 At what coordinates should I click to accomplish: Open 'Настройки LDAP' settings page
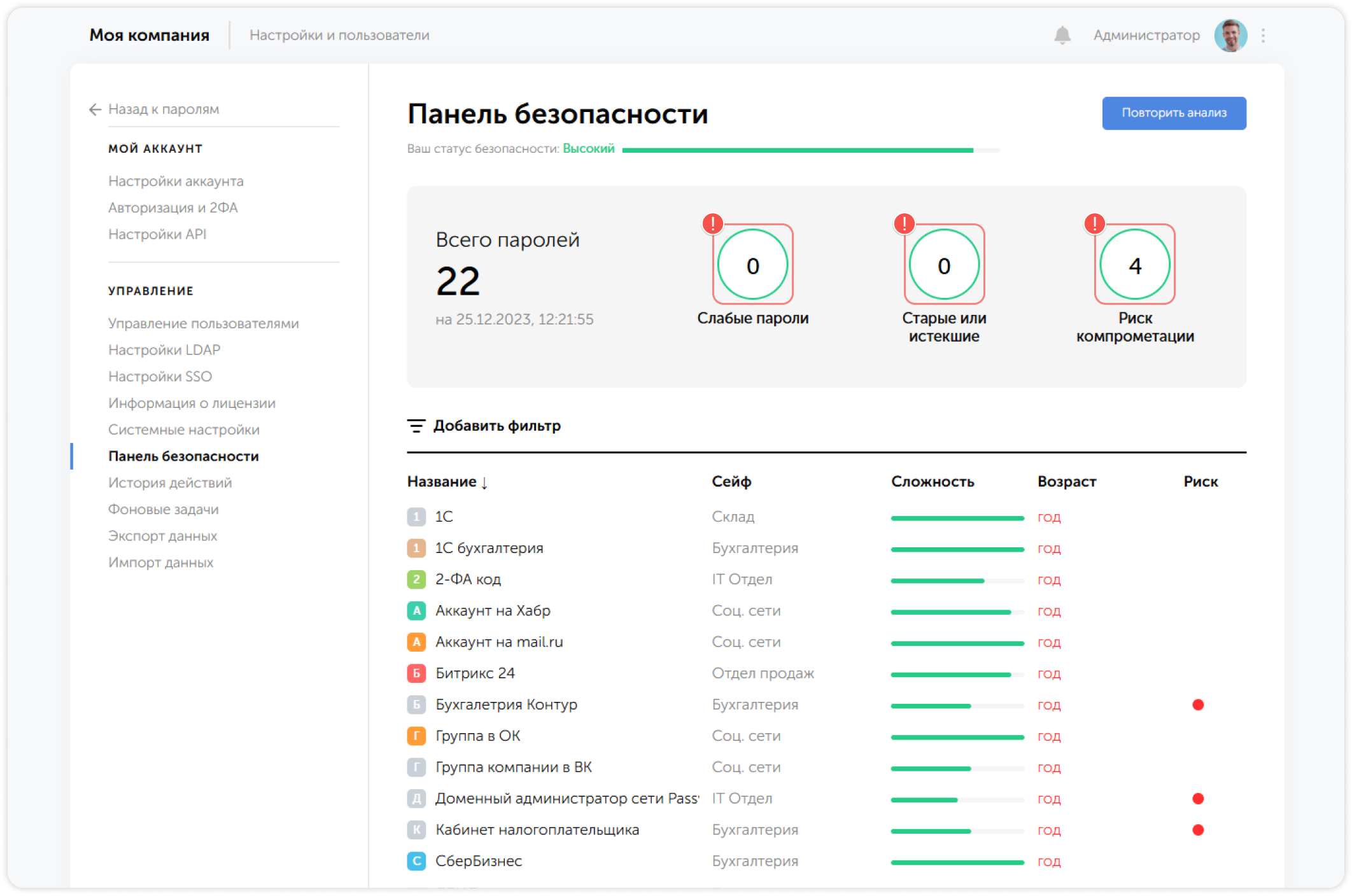tap(164, 349)
